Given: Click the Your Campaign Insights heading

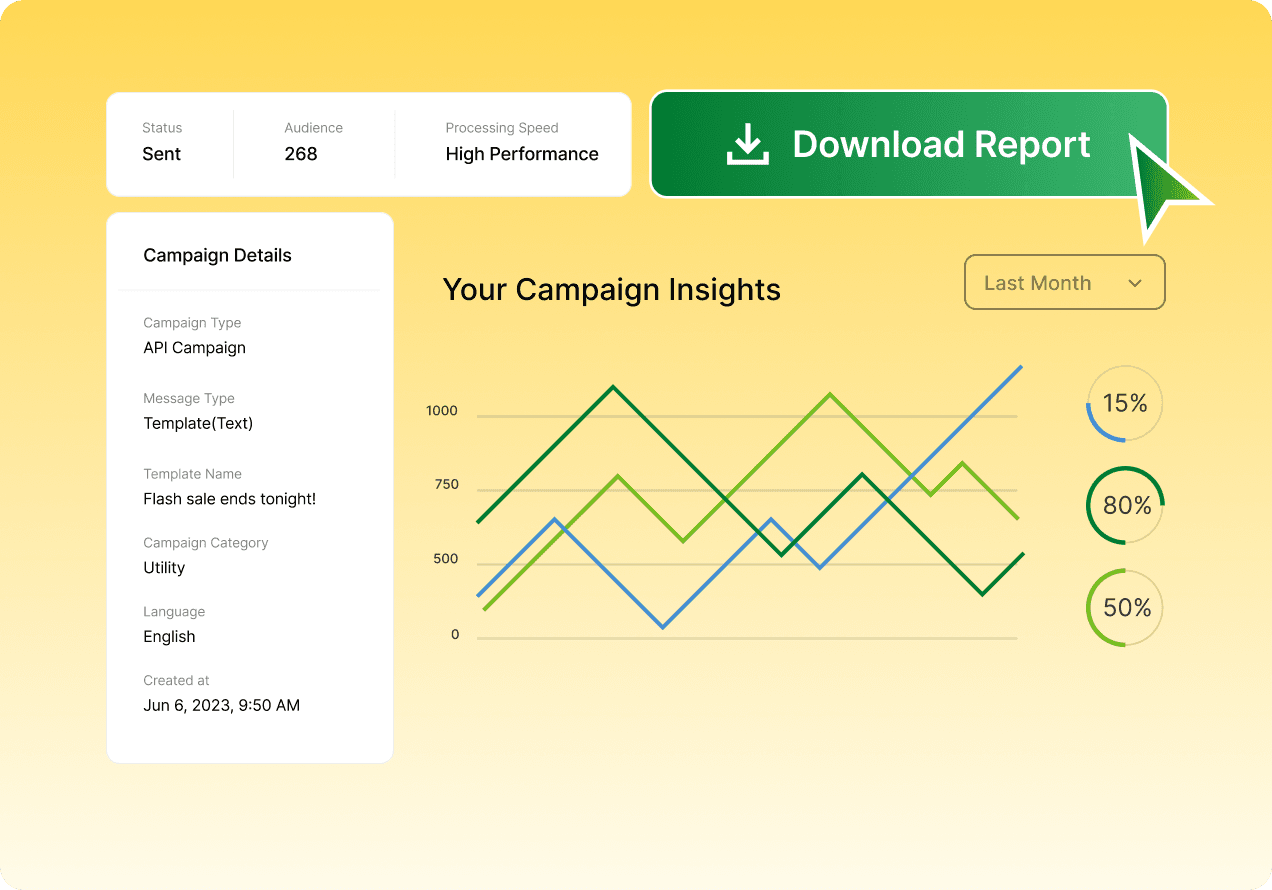Looking at the screenshot, I should [612, 289].
